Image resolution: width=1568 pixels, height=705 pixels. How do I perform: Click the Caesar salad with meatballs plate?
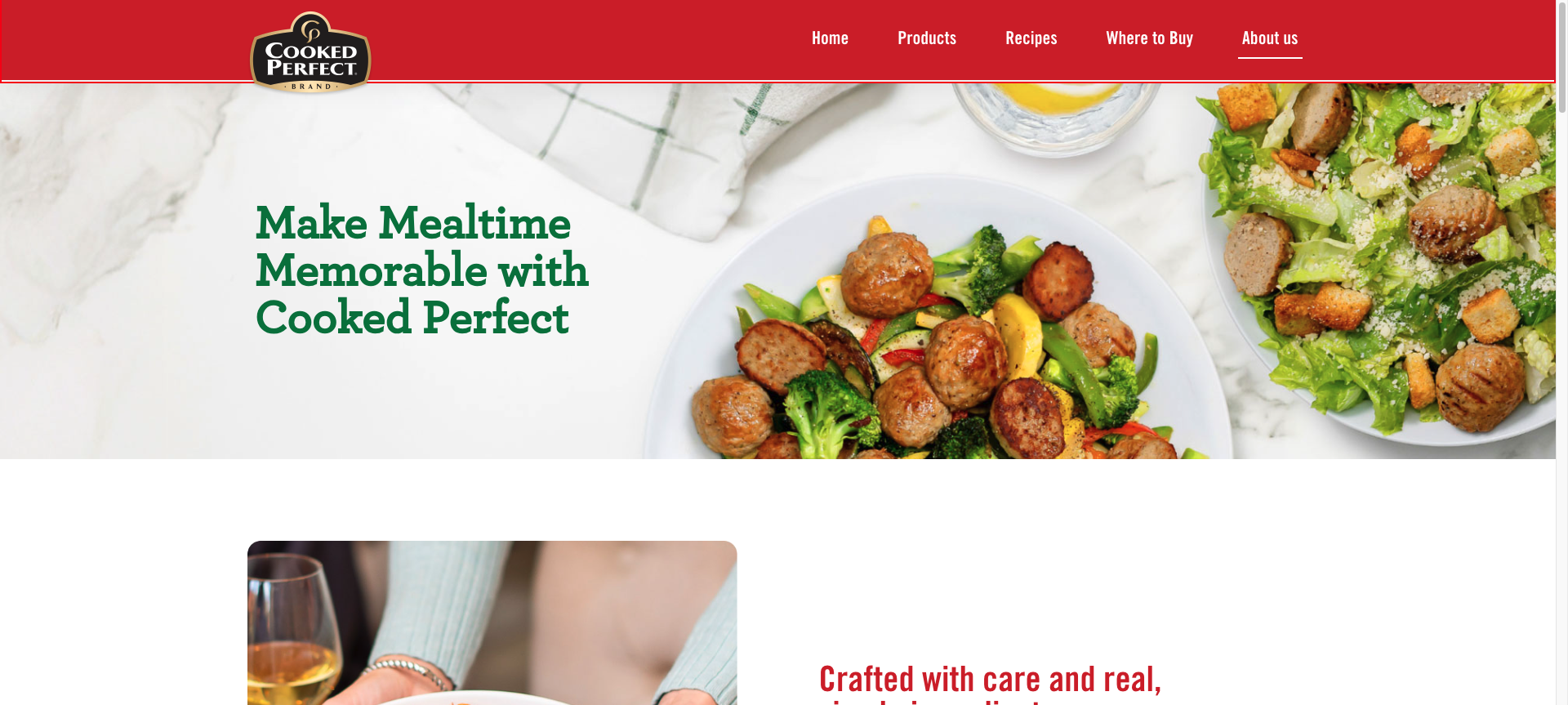click(1380, 253)
